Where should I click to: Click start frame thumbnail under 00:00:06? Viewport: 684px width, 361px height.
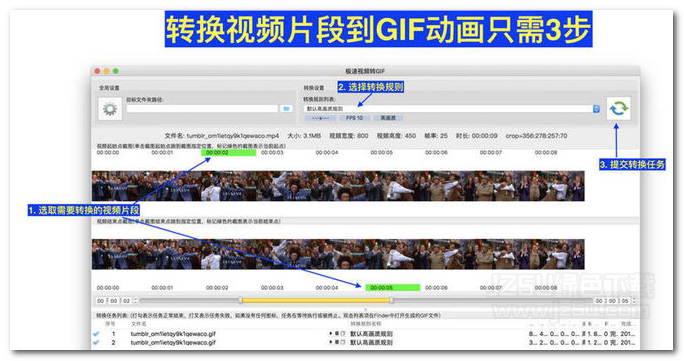coord(448,186)
